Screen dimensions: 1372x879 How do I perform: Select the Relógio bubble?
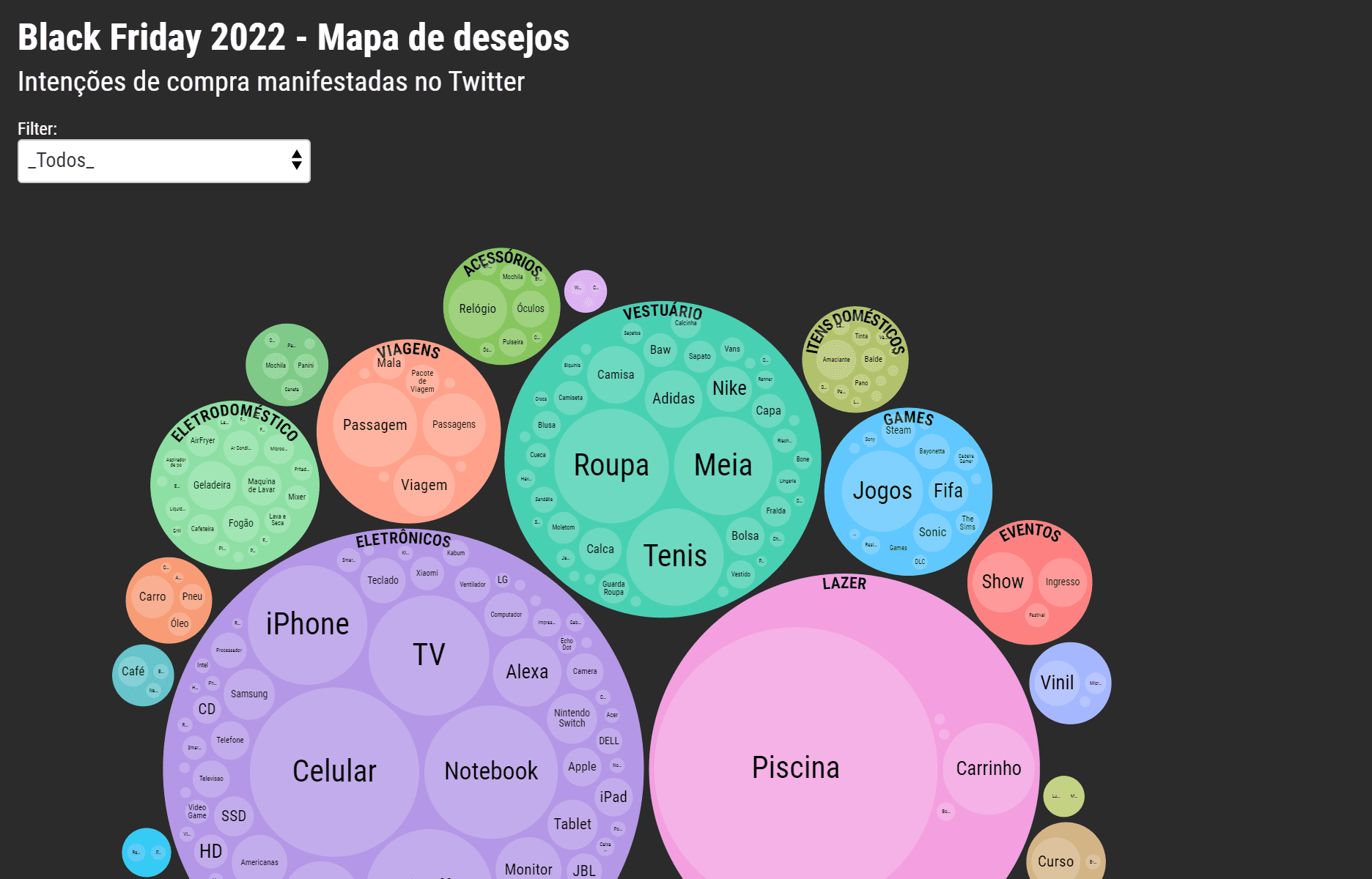tap(478, 309)
